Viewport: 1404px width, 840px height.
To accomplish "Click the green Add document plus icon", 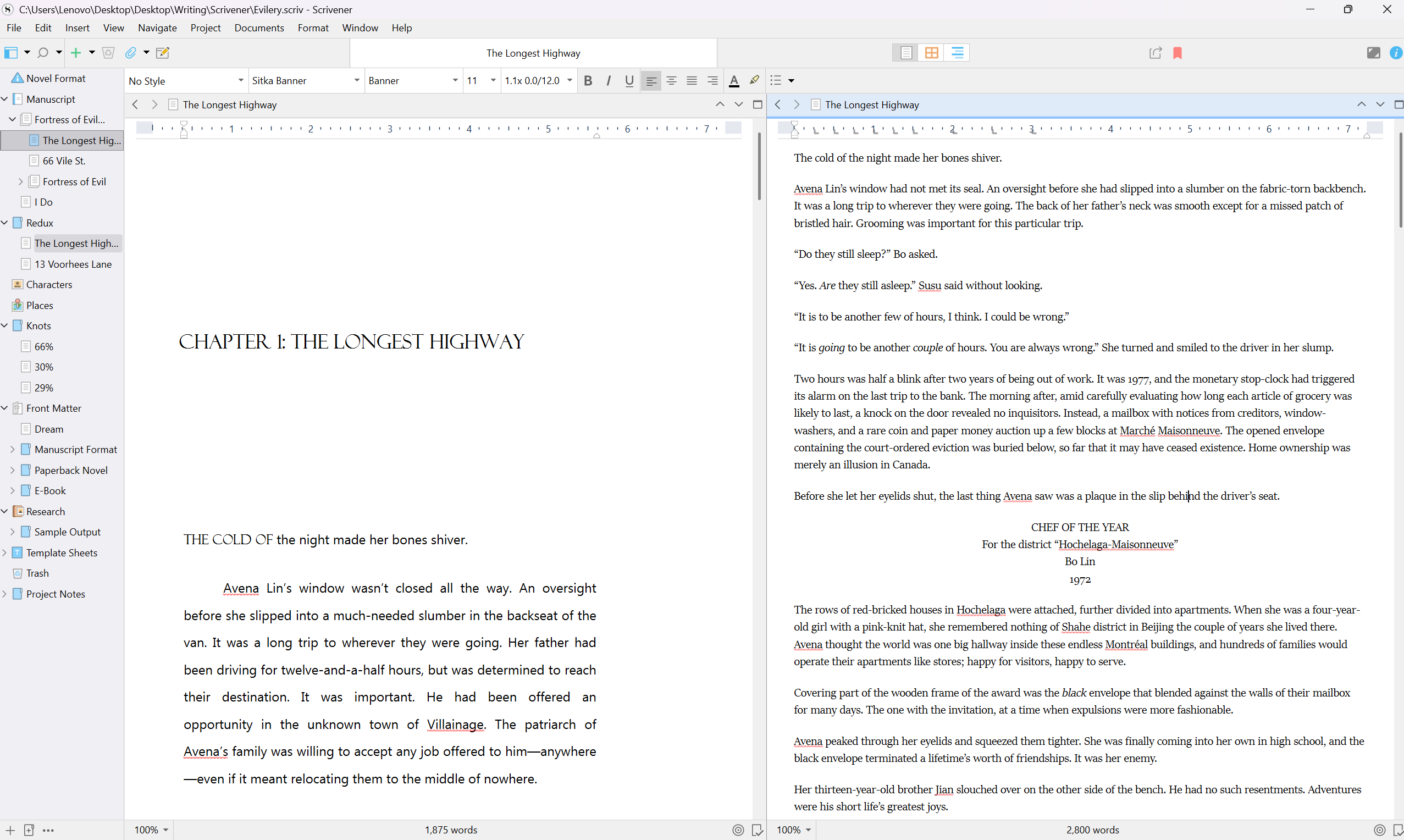I will click(x=76, y=53).
